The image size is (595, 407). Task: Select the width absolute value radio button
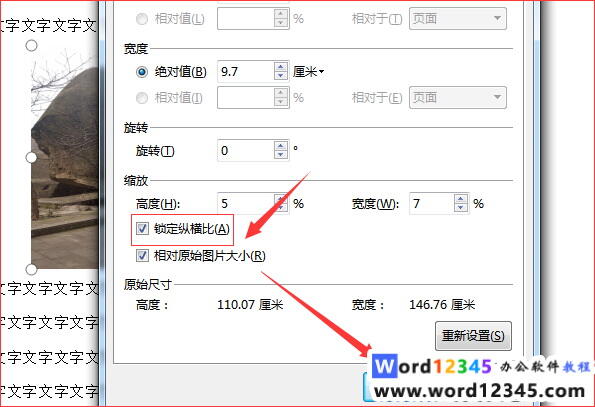pyautogui.click(x=142, y=72)
